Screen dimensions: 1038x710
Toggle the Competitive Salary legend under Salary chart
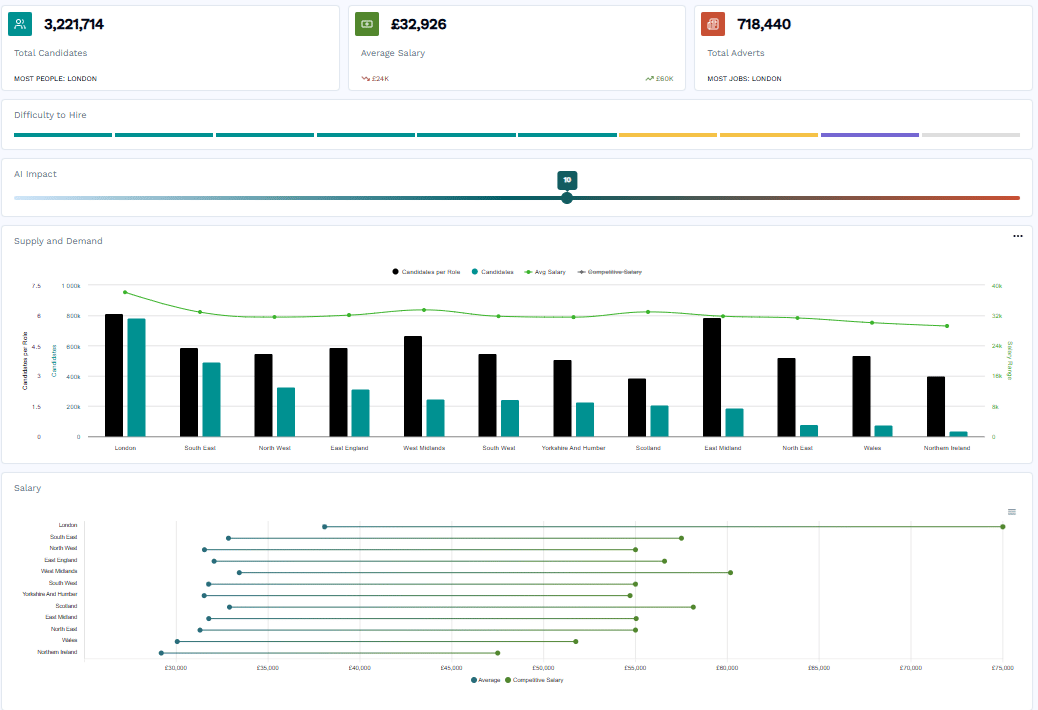tap(537, 679)
